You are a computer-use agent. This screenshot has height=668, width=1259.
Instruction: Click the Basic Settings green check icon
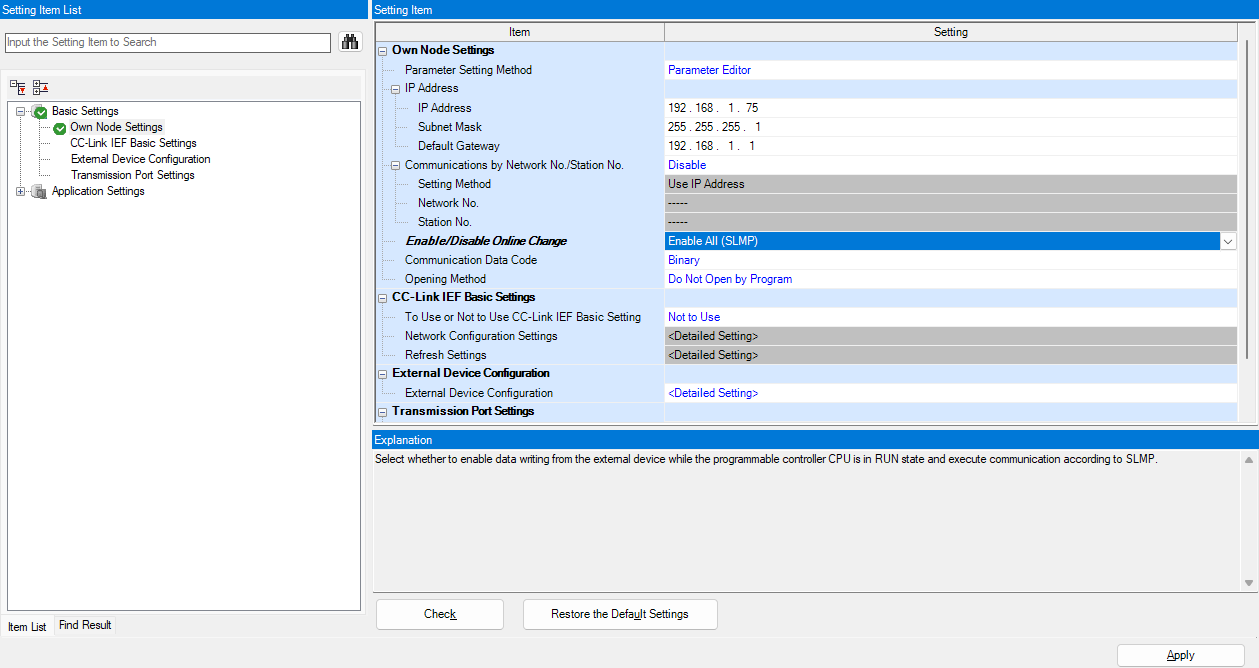point(39,112)
